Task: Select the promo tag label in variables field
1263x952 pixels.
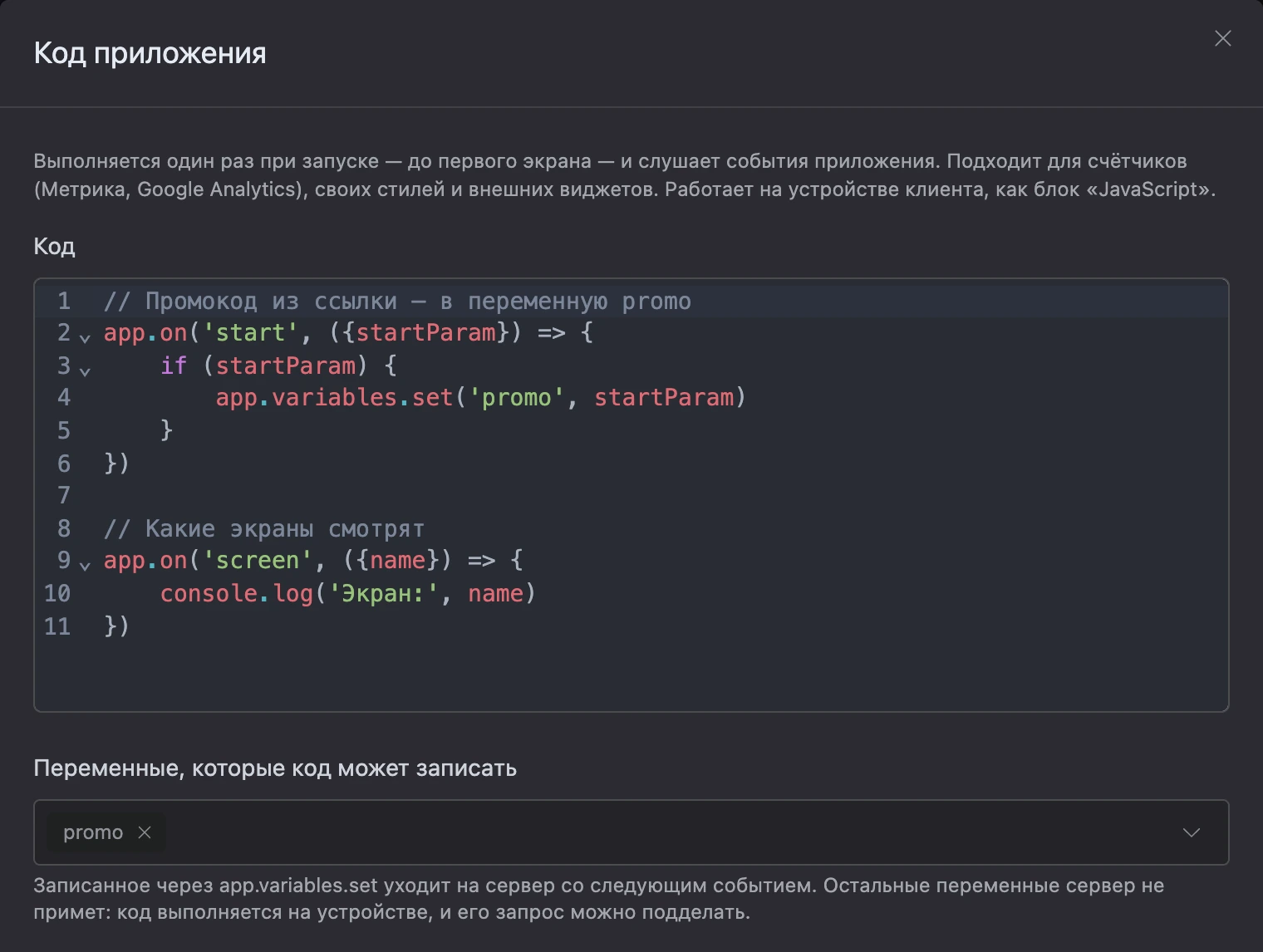Action: coord(93,832)
